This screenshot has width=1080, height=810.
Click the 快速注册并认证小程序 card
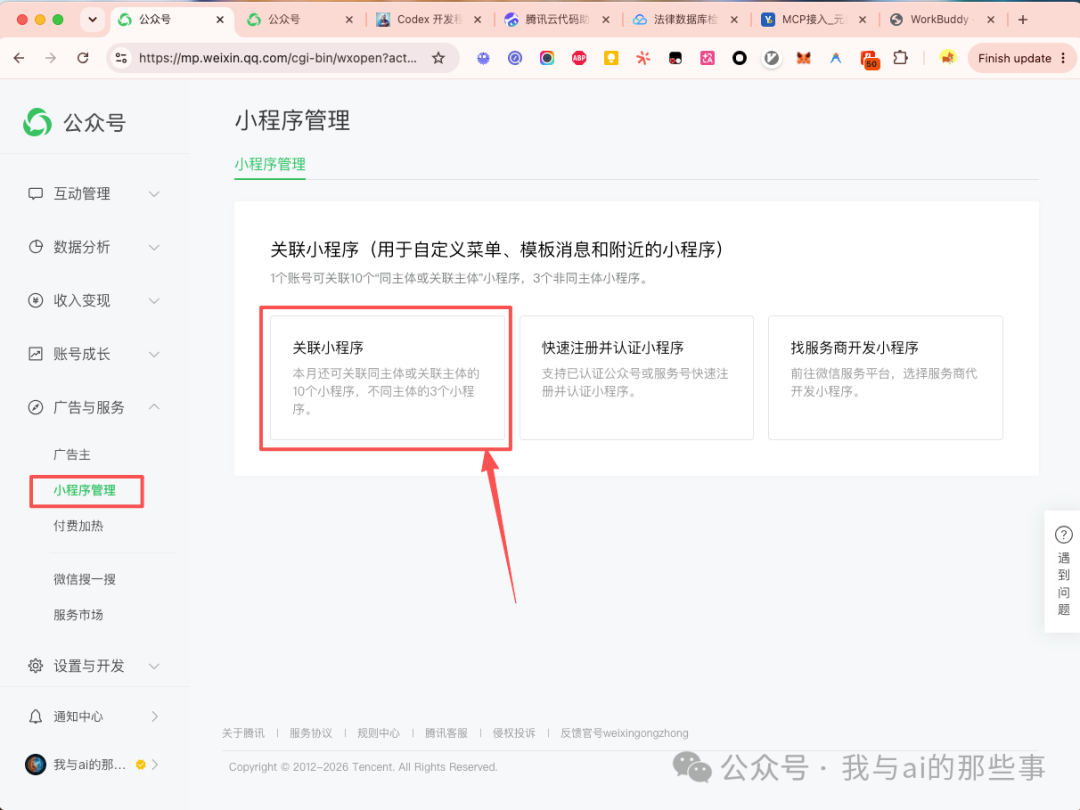(636, 377)
